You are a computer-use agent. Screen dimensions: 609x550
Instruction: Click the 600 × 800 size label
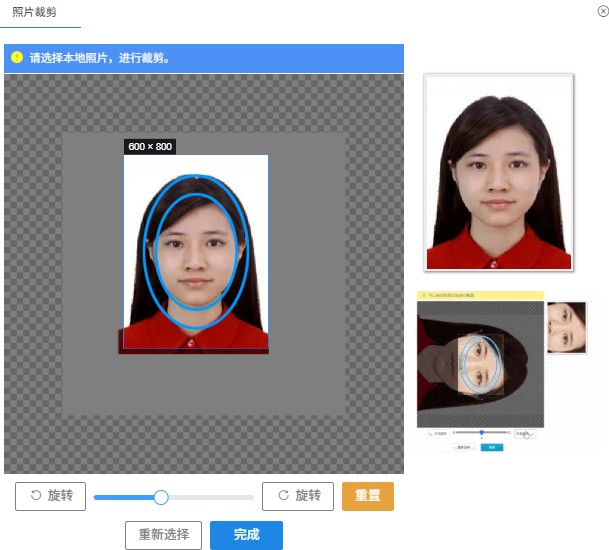pyautogui.click(x=150, y=147)
